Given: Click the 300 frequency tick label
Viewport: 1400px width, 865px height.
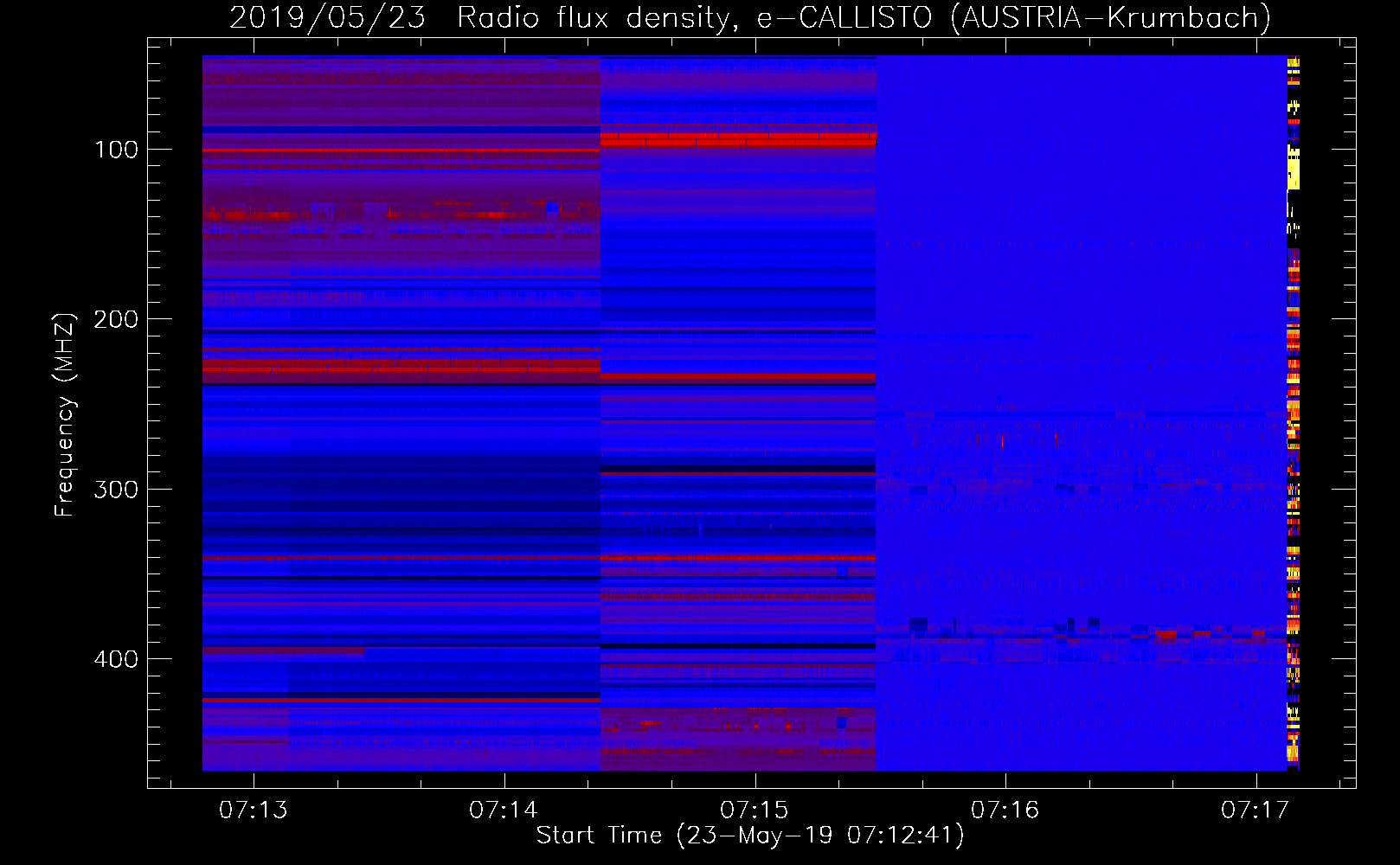Looking at the screenshot, I should tap(116, 490).
